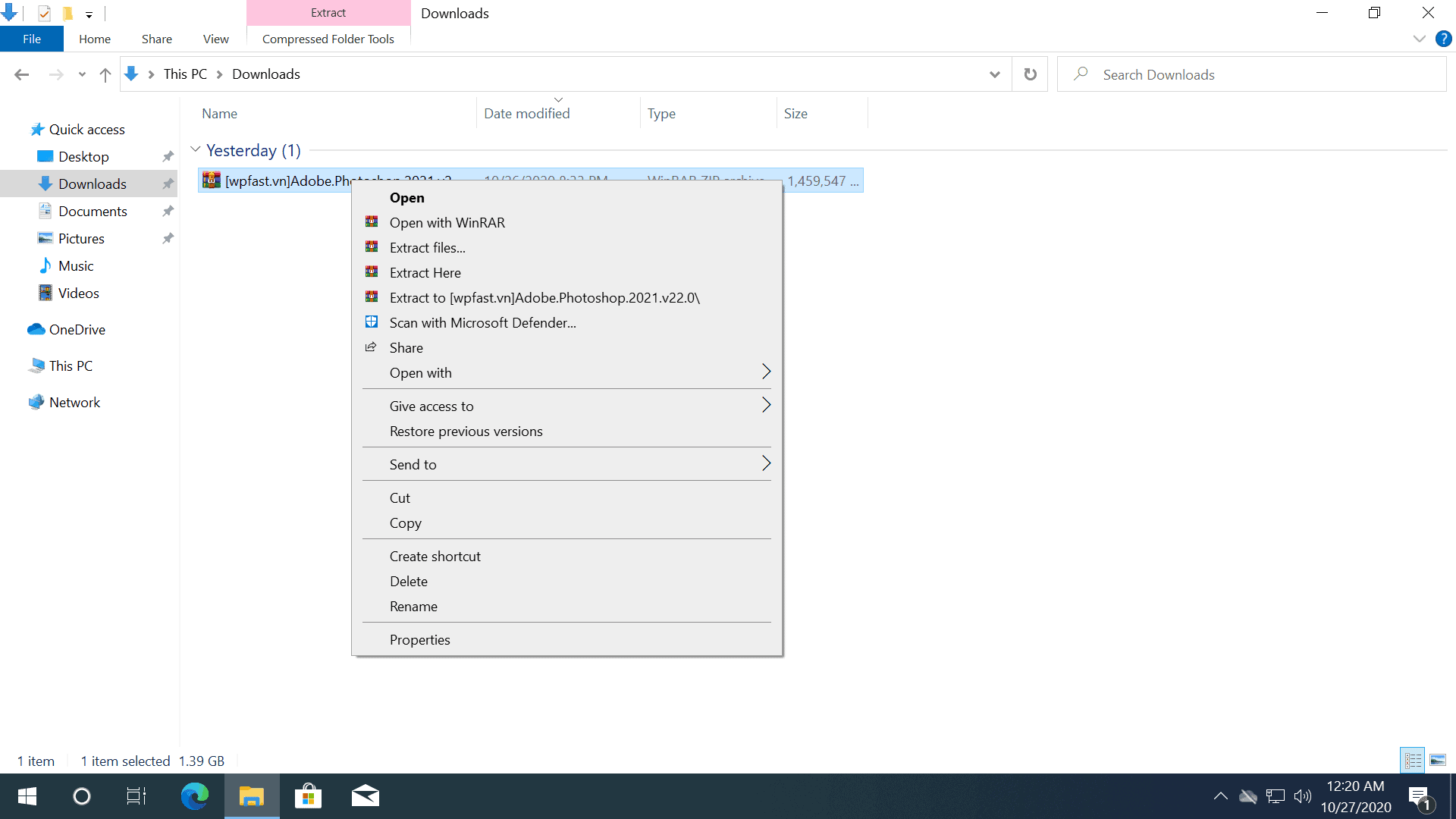Open OneDrive in navigation pane
Screen dimensions: 1456x819
coord(77,330)
